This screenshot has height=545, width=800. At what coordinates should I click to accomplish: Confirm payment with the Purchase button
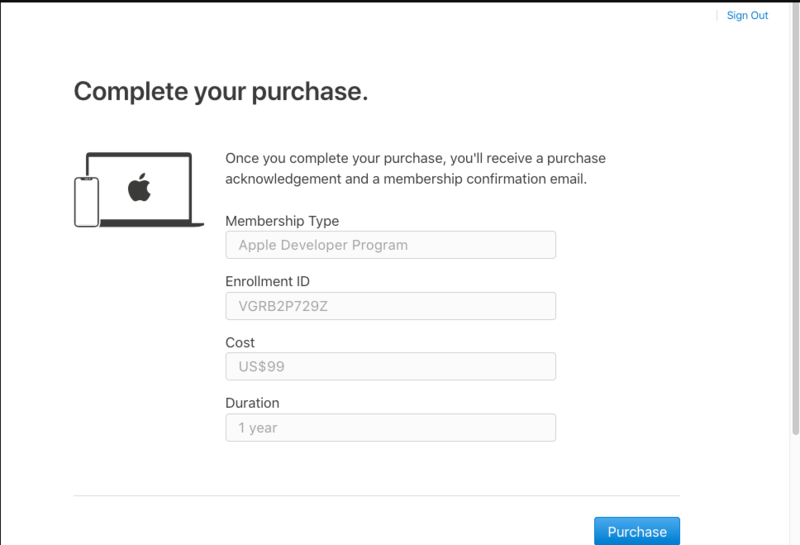click(x=637, y=531)
